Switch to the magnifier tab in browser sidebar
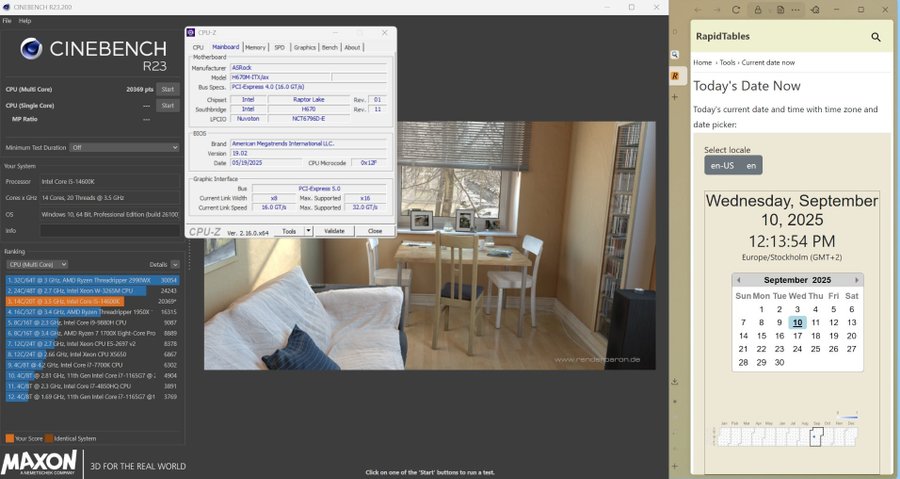This screenshot has height=479, width=900. (675, 54)
